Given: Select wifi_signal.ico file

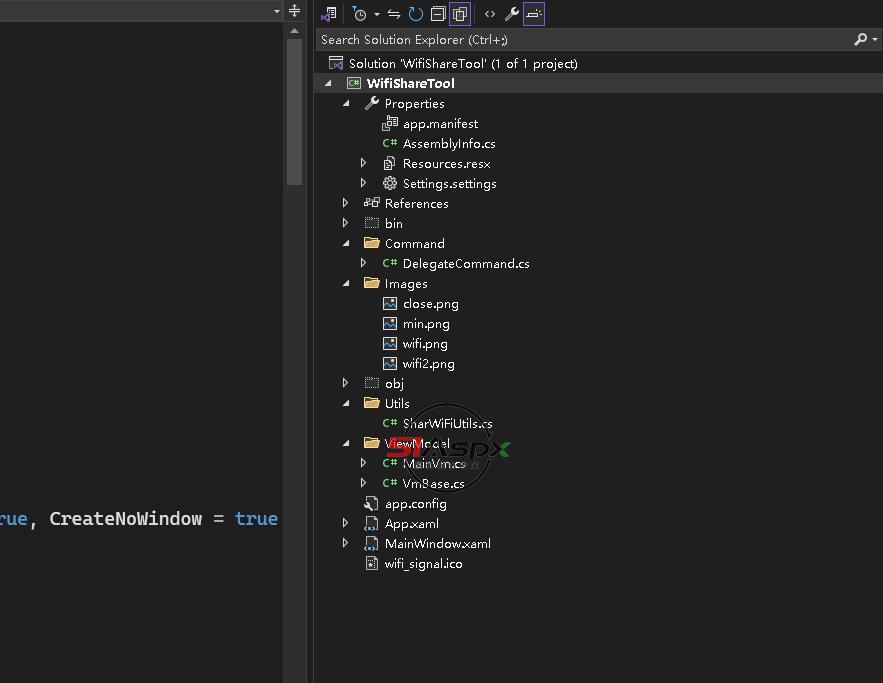Looking at the screenshot, I should tap(423, 564).
